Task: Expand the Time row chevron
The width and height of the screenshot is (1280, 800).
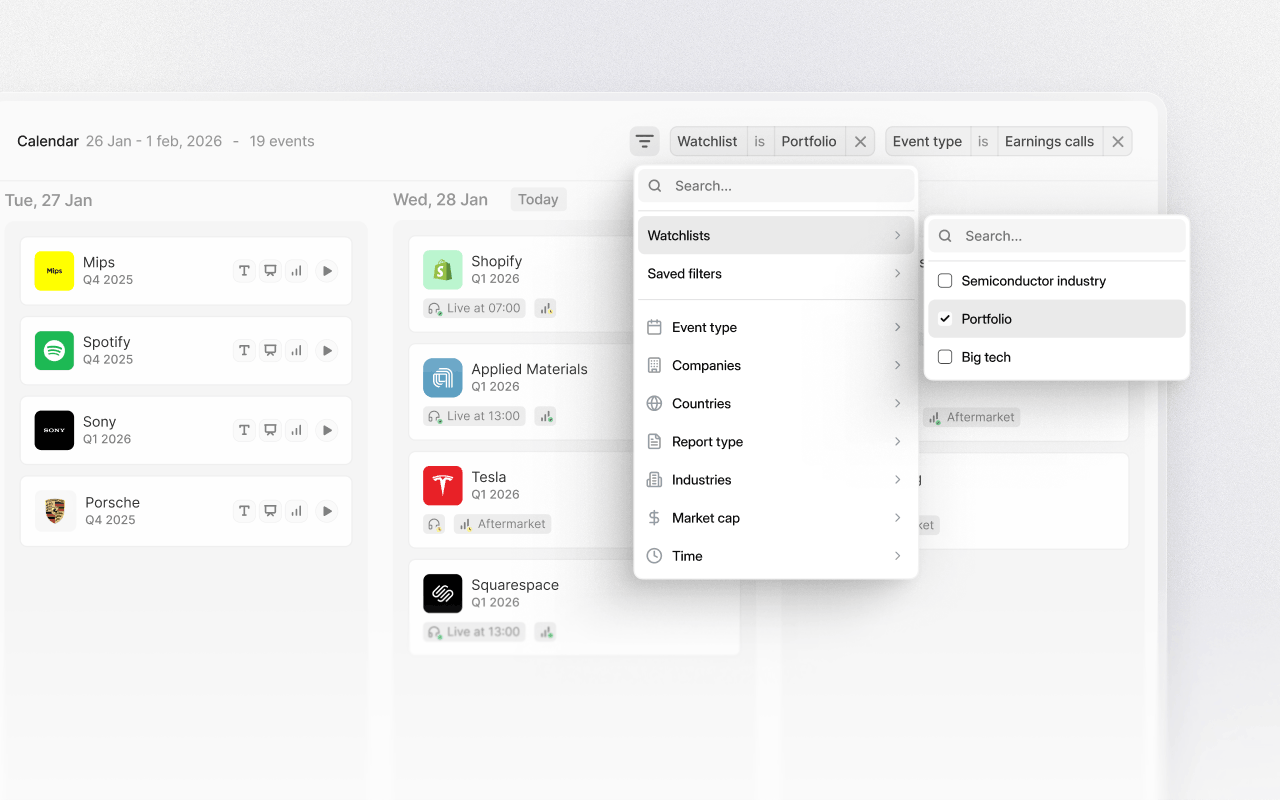Action: [x=897, y=556]
